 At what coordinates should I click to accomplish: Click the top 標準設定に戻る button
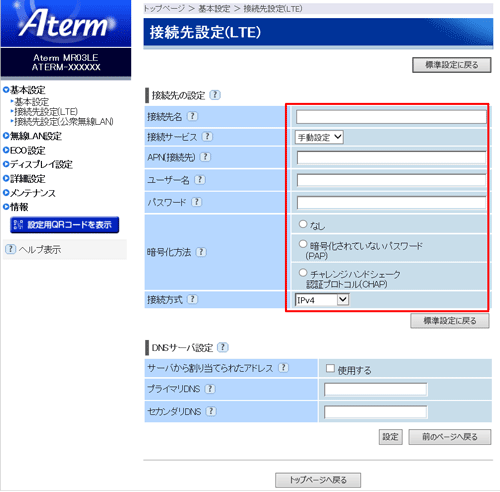452,65
